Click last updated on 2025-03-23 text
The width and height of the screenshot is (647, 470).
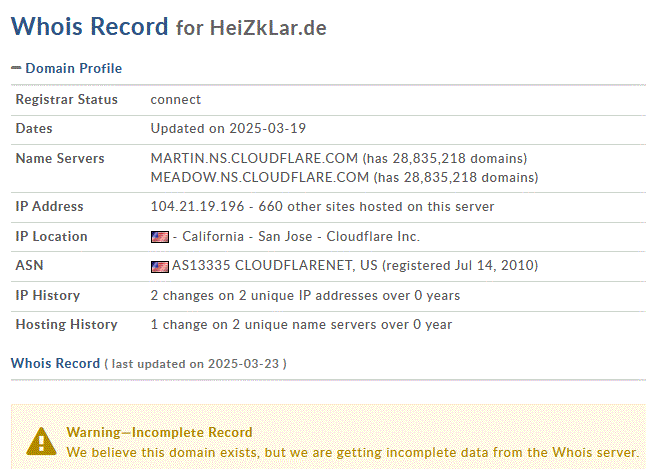click(x=195, y=364)
